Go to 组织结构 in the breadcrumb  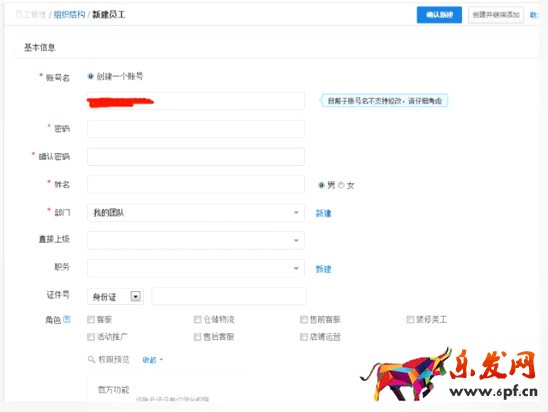point(69,15)
